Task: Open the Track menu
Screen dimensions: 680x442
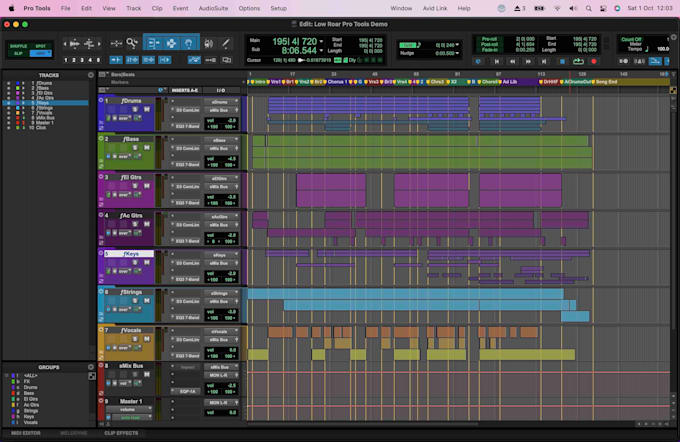Action: point(133,8)
